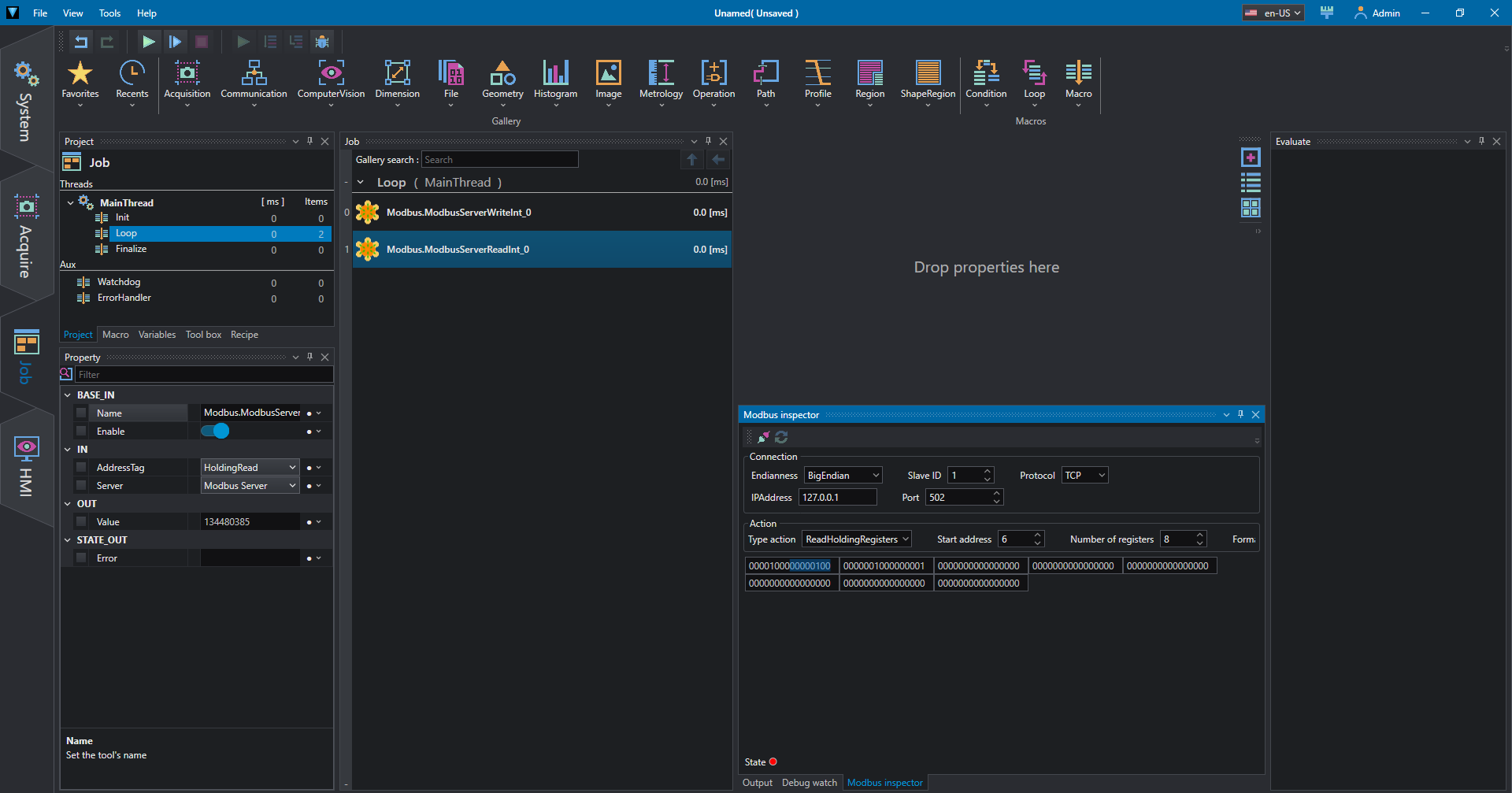Collapse the BASE_IN property group
This screenshot has width=1512, height=793.
(x=68, y=395)
